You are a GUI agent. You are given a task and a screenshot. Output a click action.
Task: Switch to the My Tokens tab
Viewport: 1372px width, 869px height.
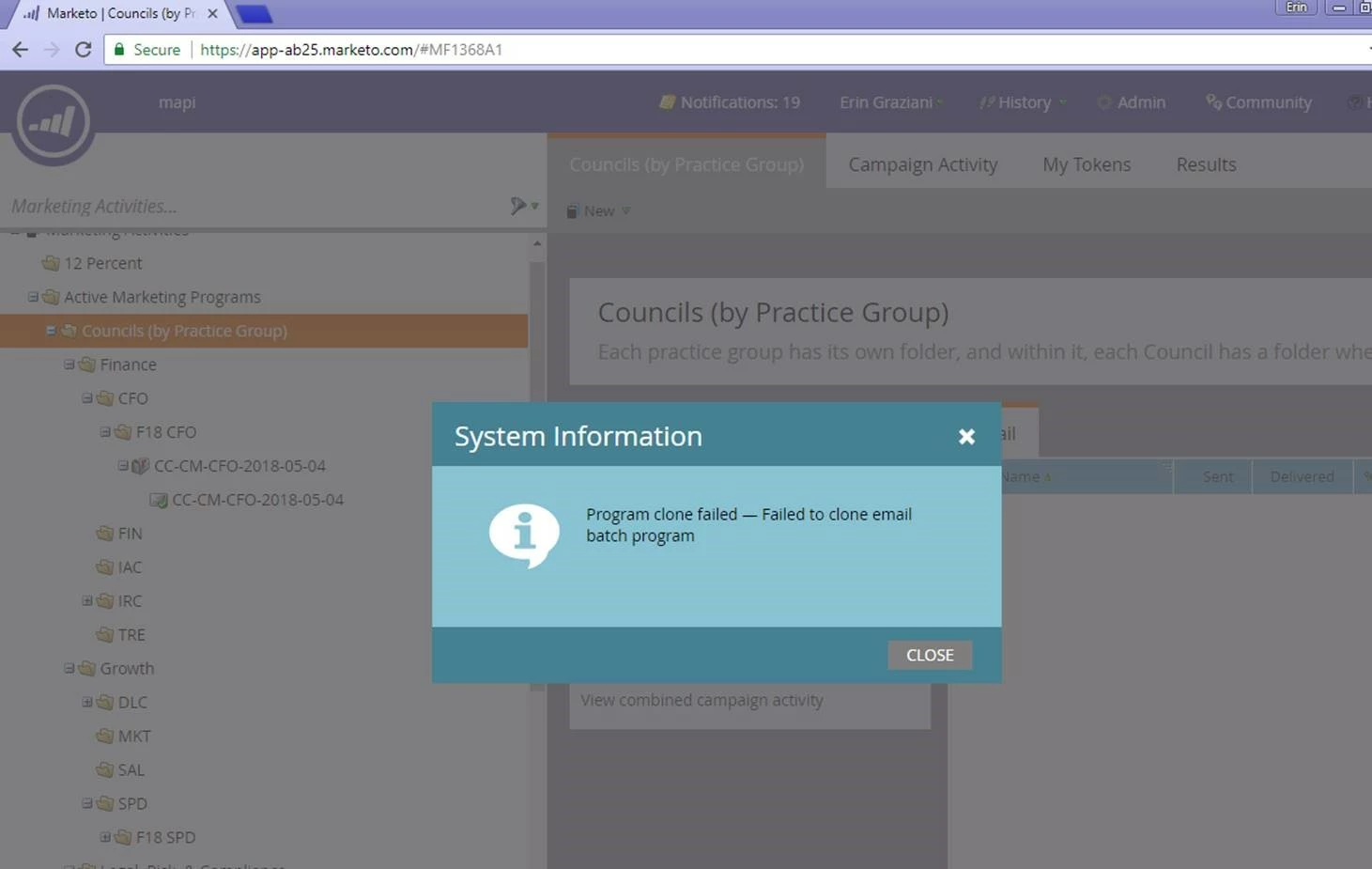tap(1087, 164)
